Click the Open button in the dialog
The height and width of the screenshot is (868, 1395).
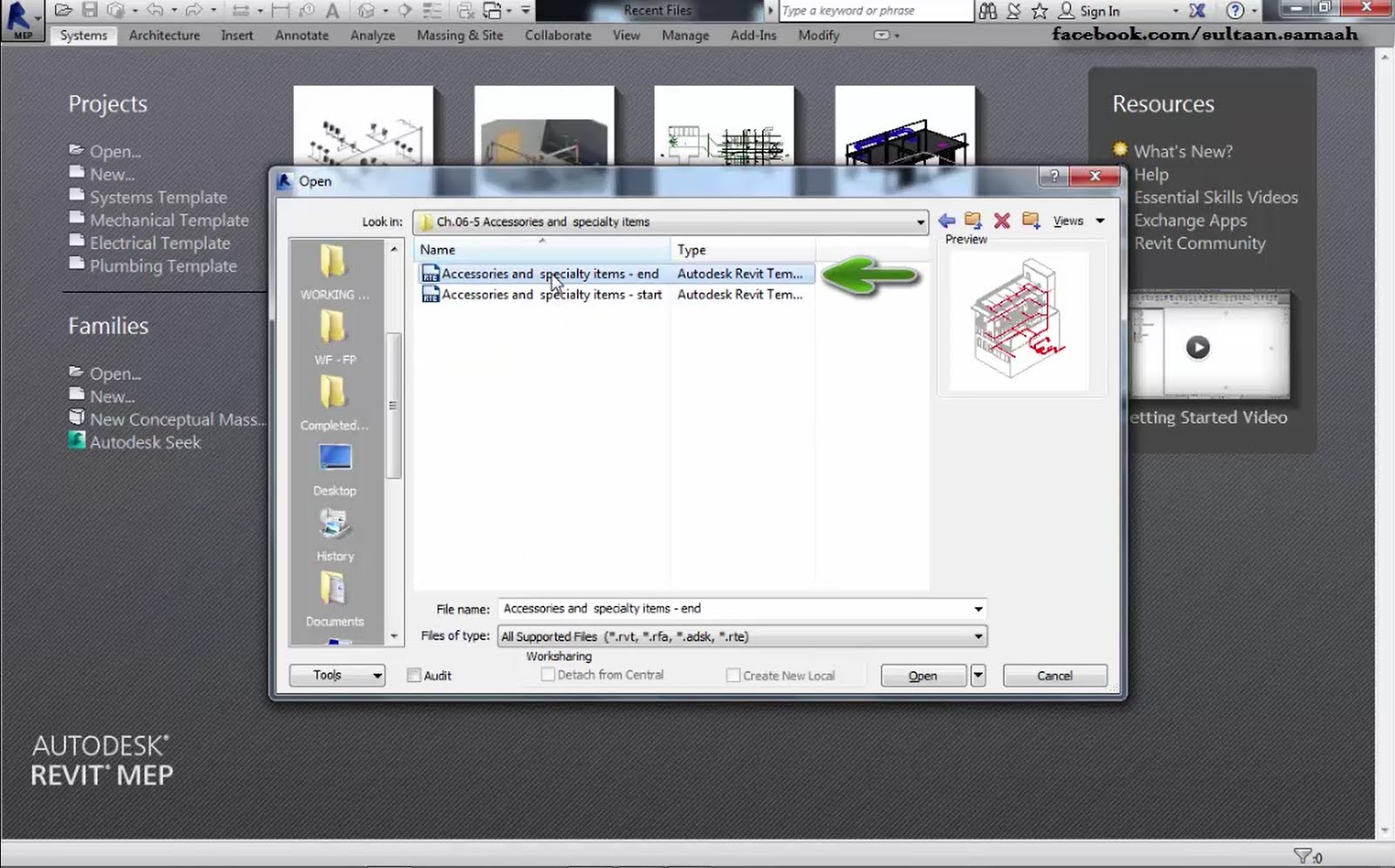922,675
